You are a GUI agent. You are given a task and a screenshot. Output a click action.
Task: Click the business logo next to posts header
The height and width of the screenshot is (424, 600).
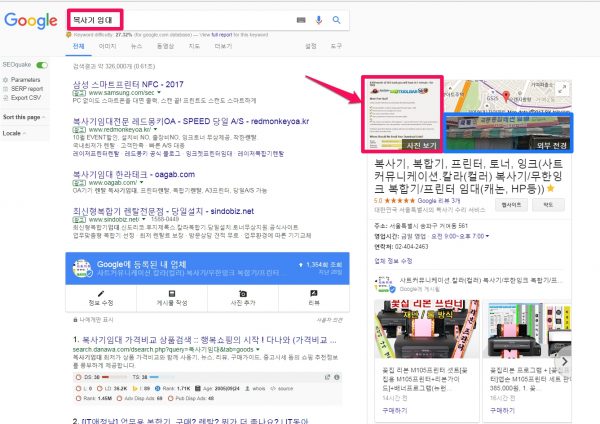coord(384,284)
